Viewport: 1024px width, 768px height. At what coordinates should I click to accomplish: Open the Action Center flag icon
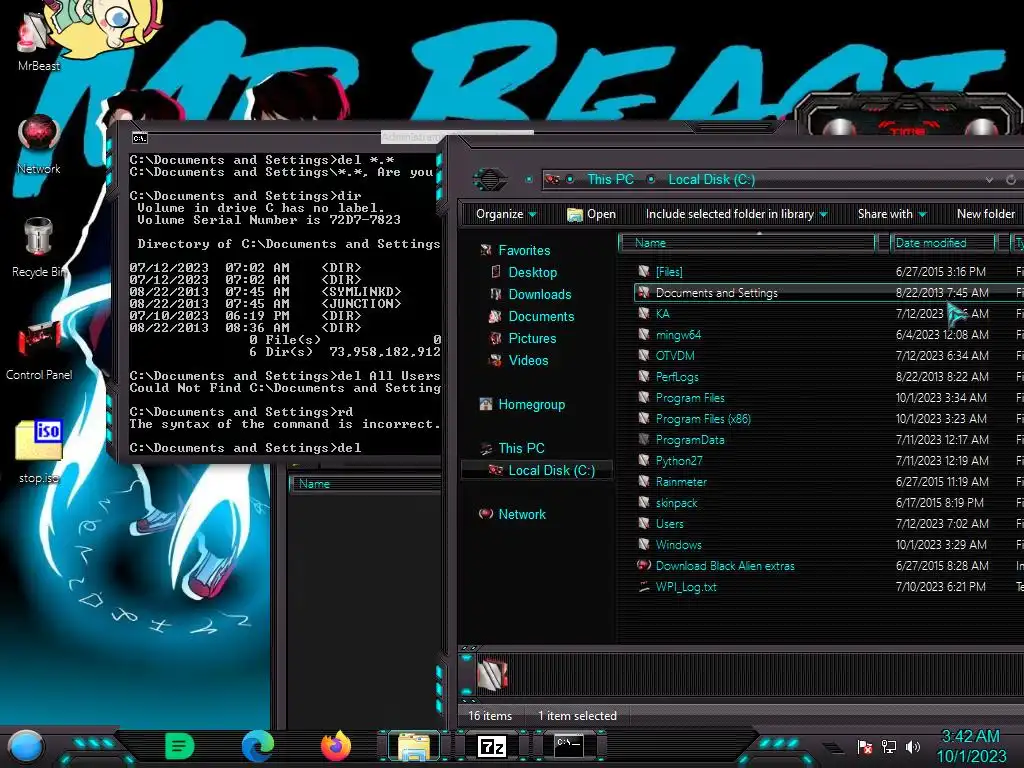[865, 746]
